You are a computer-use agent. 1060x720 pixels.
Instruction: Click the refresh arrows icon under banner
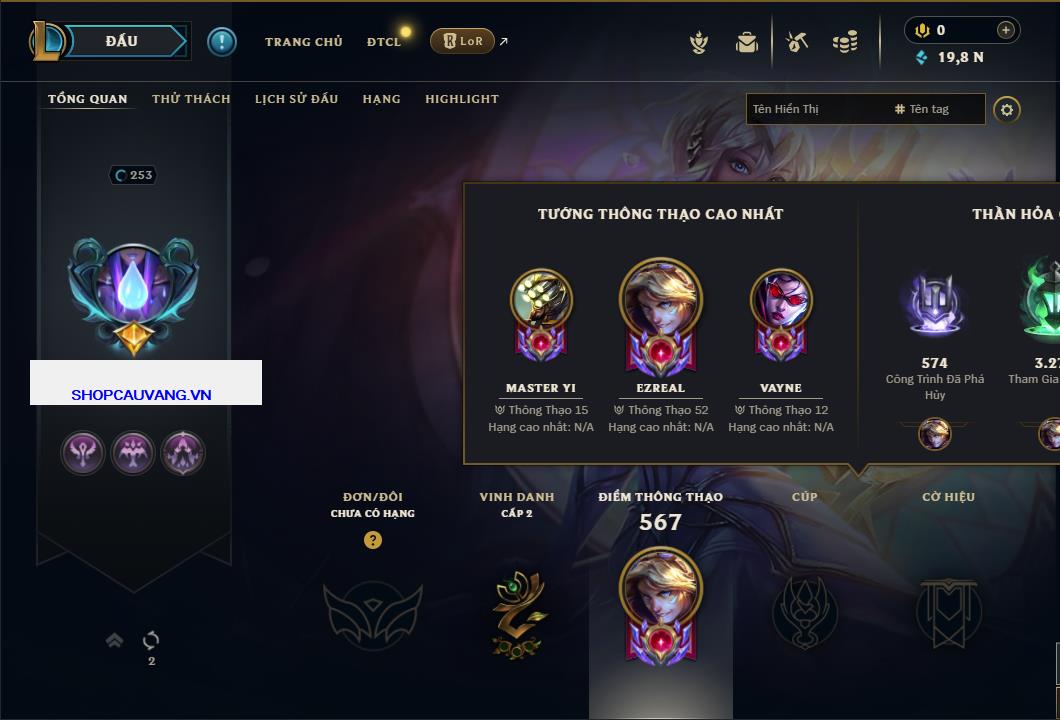coord(151,640)
